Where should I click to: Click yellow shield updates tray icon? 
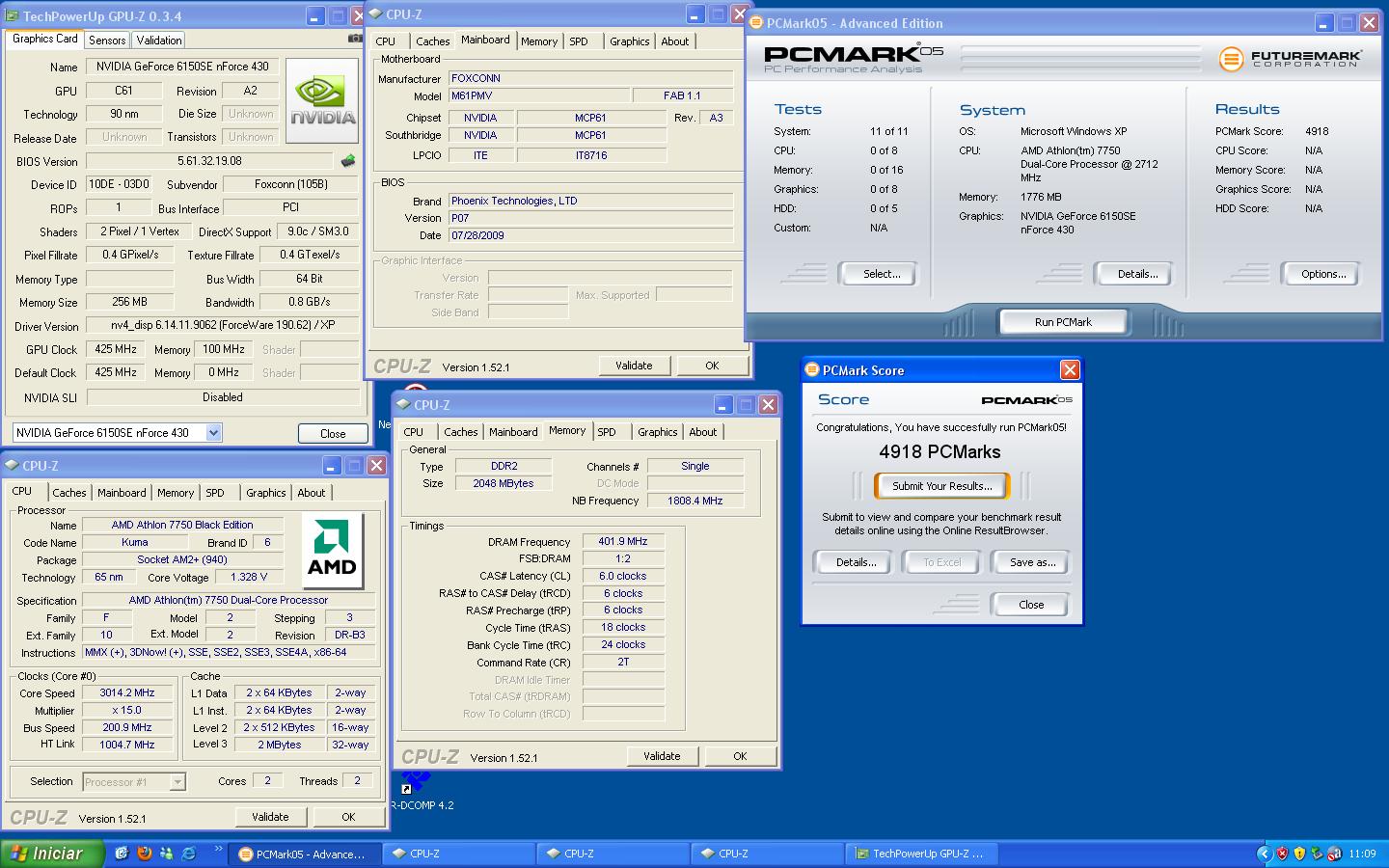(1299, 854)
